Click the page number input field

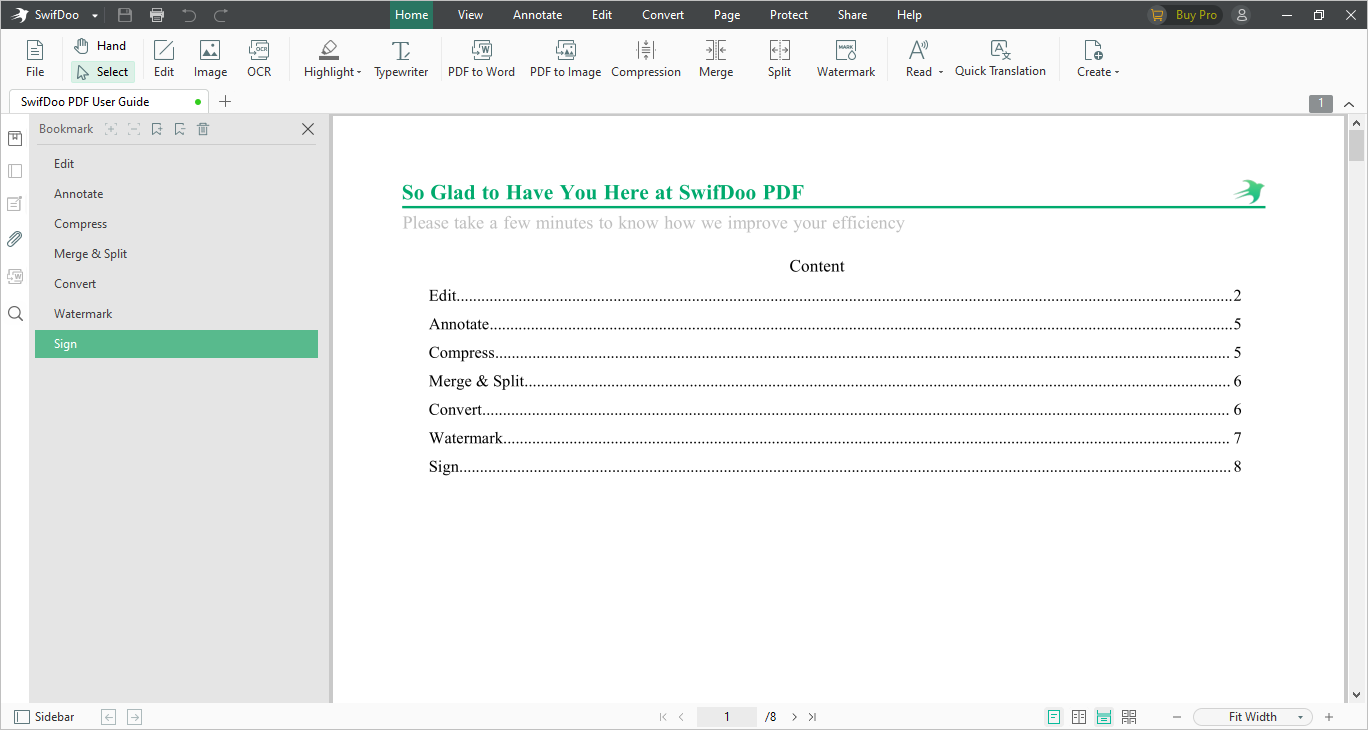coord(727,717)
